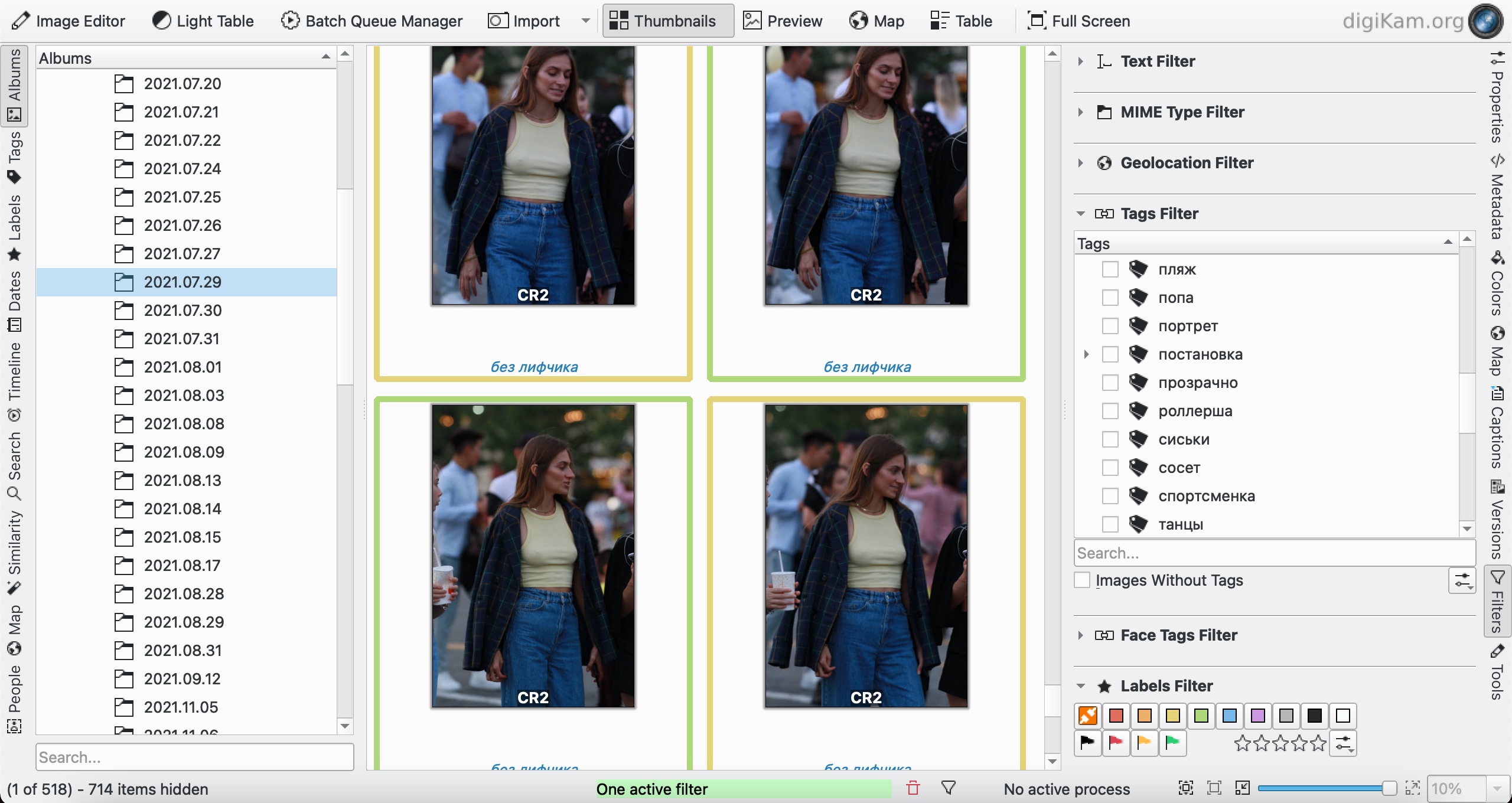Screen dimensions: 1512x803
Task: Enable Images Without Tags checkbox
Action: 1082,580
